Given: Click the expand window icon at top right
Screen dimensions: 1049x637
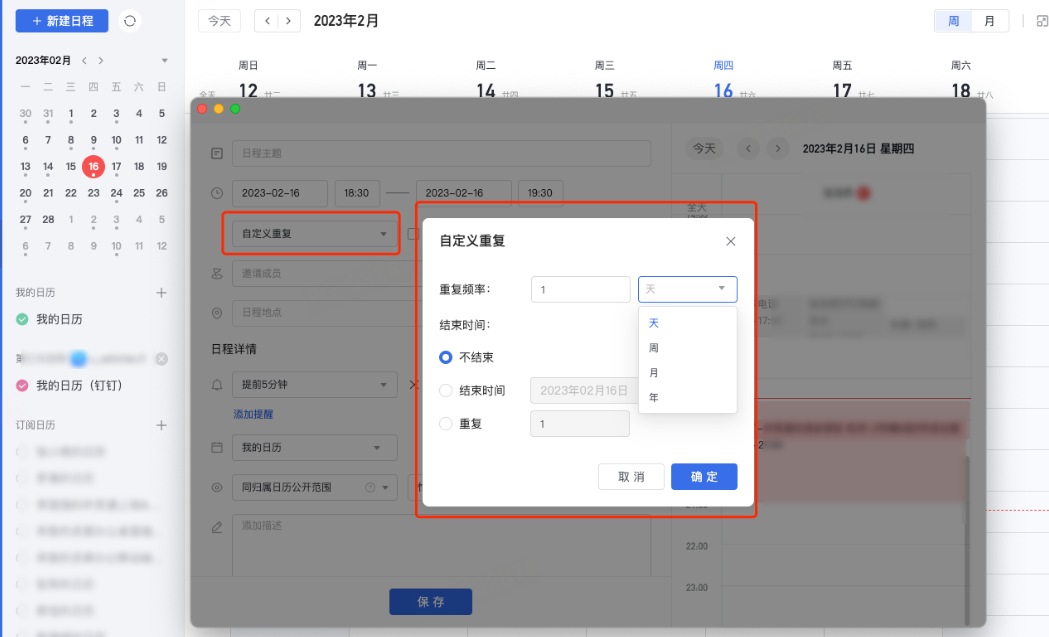Looking at the screenshot, I should pos(1042,21).
